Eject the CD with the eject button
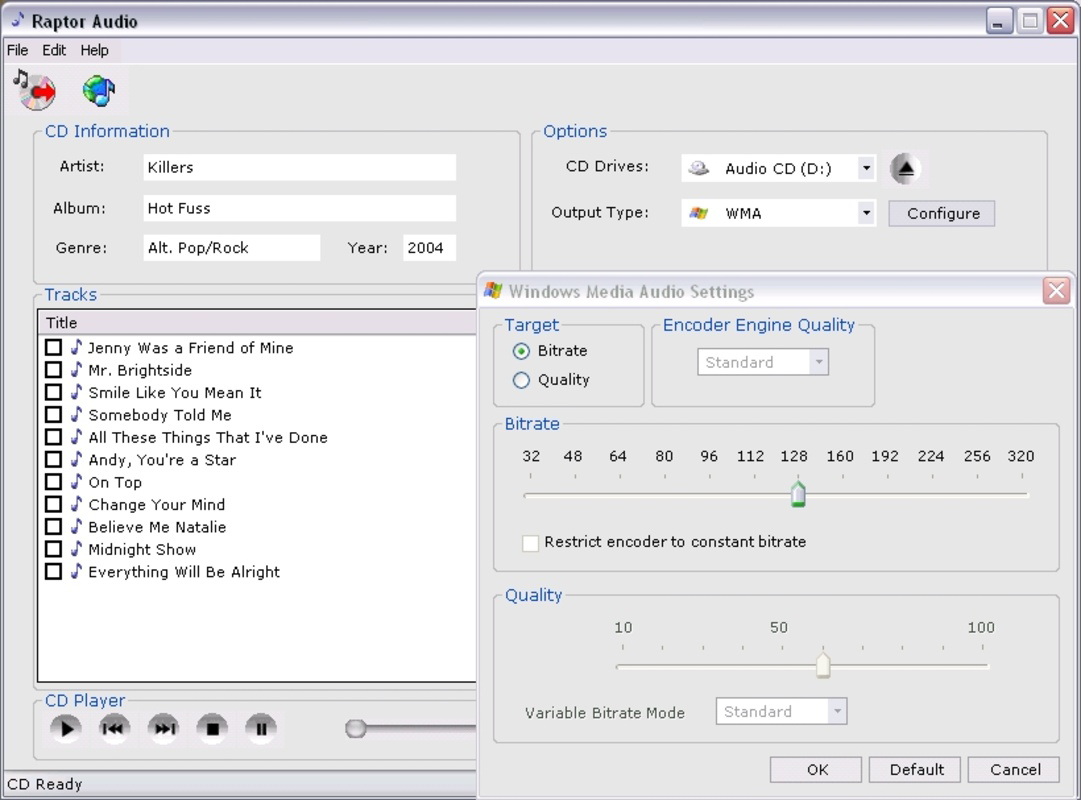 click(x=905, y=168)
